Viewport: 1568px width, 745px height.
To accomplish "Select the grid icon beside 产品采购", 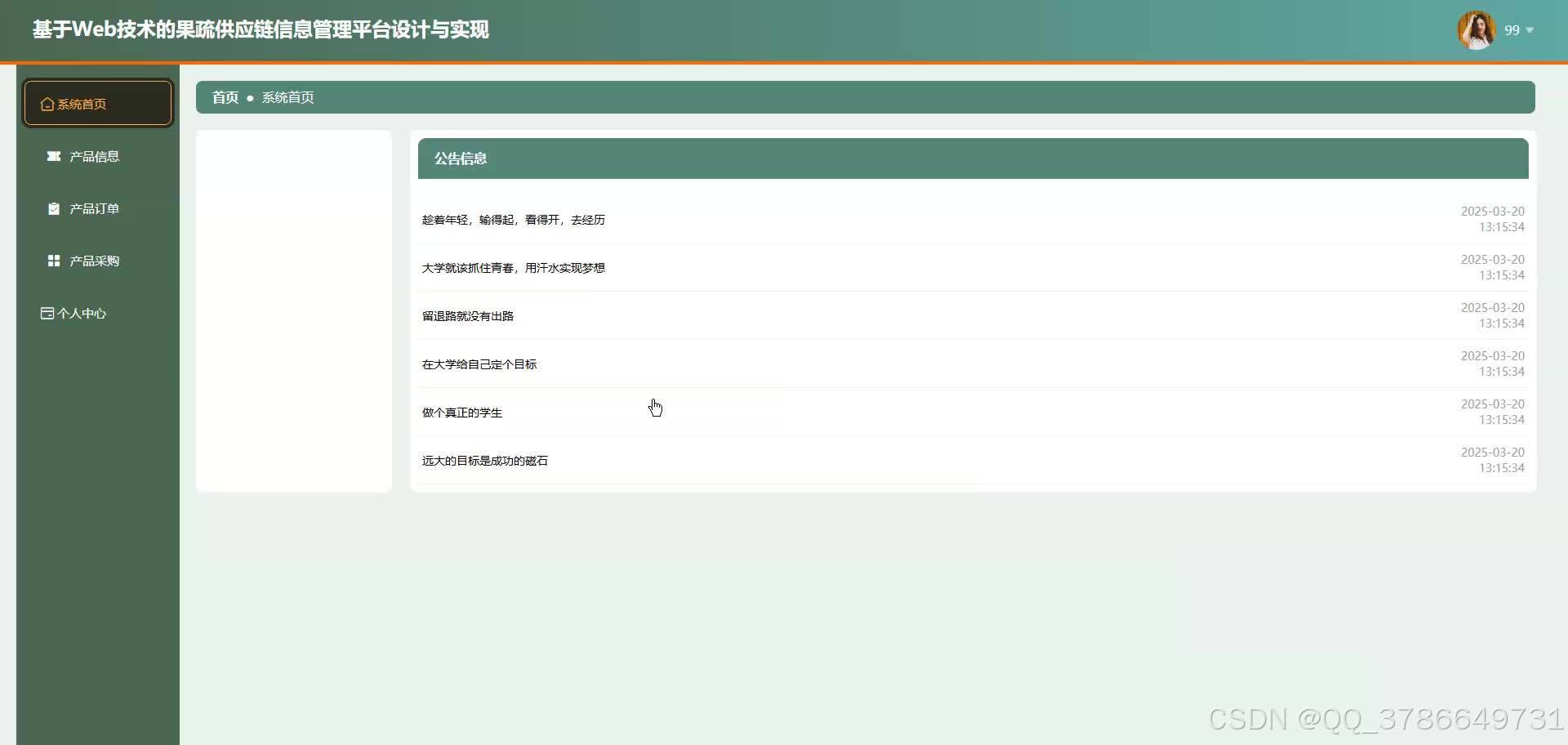I will click(53, 261).
